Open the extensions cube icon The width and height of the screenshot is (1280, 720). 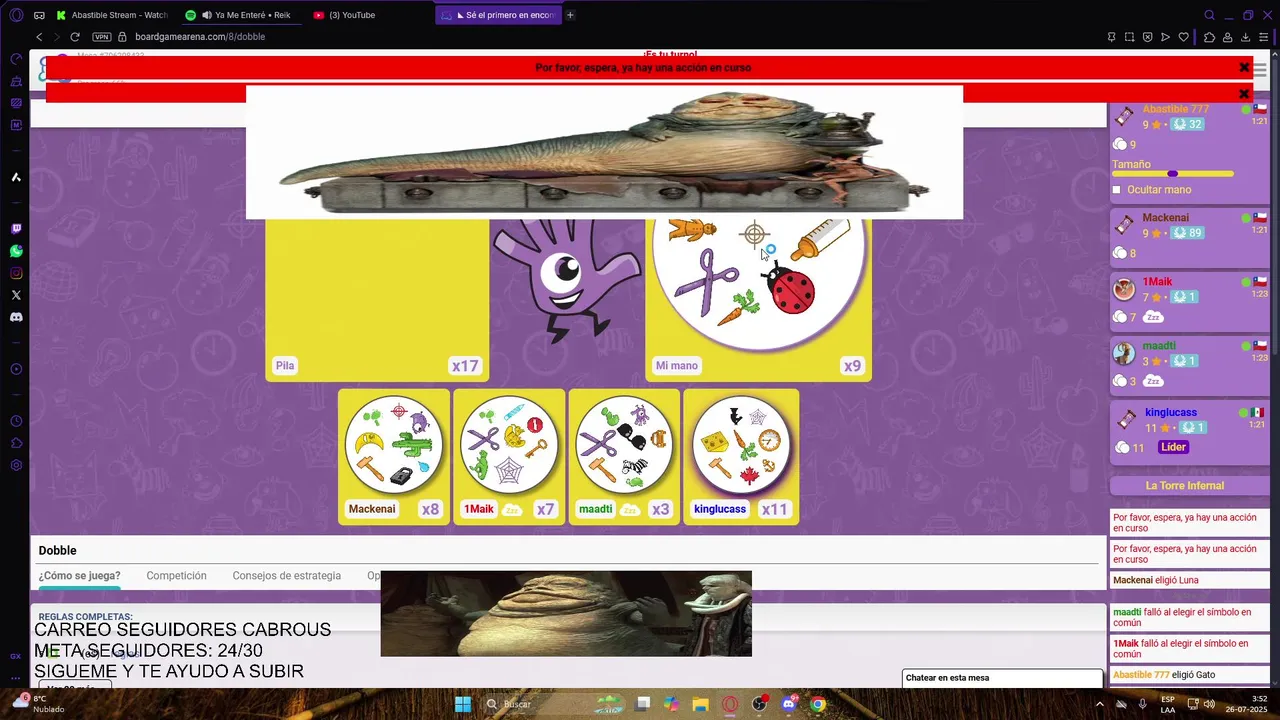coord(1210,37)
